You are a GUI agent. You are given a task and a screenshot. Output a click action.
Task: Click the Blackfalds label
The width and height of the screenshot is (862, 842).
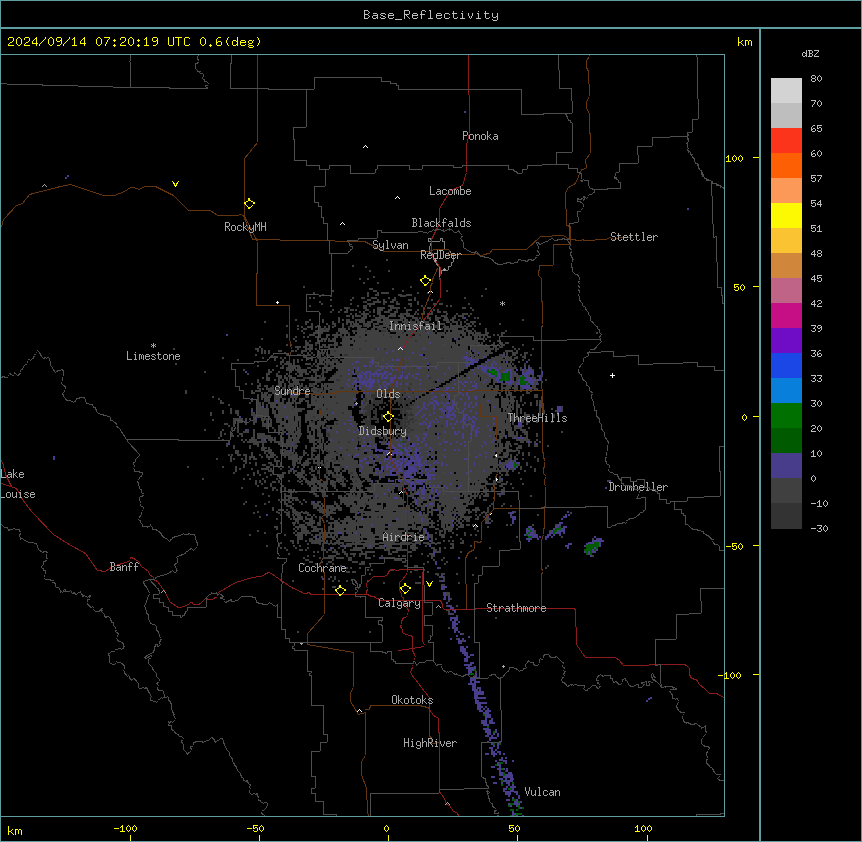pyautogui.click(x=441, y=223)
